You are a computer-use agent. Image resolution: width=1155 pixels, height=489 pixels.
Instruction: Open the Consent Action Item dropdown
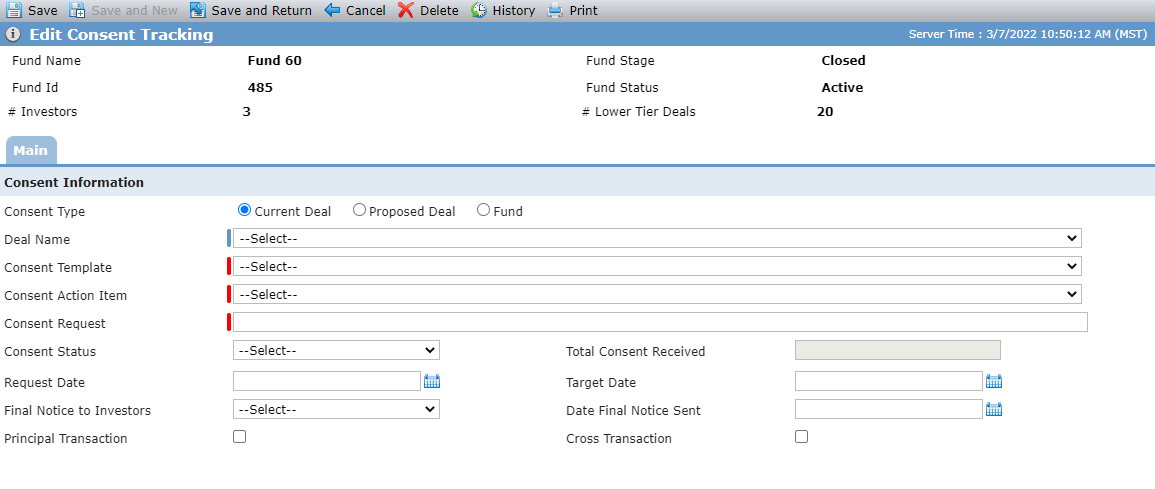657,295
